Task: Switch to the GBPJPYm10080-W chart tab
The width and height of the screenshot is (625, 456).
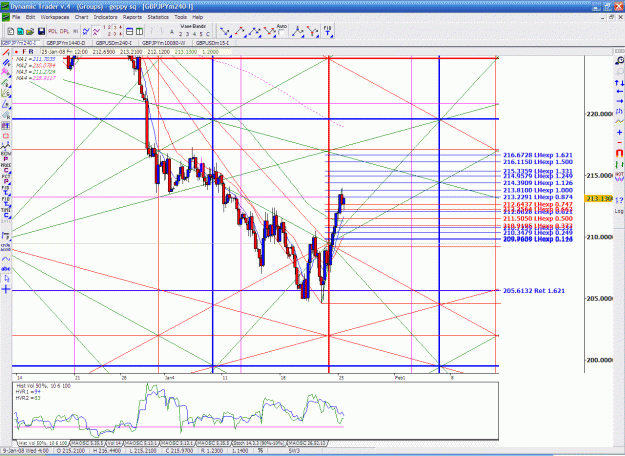Action: coord(163,43)
